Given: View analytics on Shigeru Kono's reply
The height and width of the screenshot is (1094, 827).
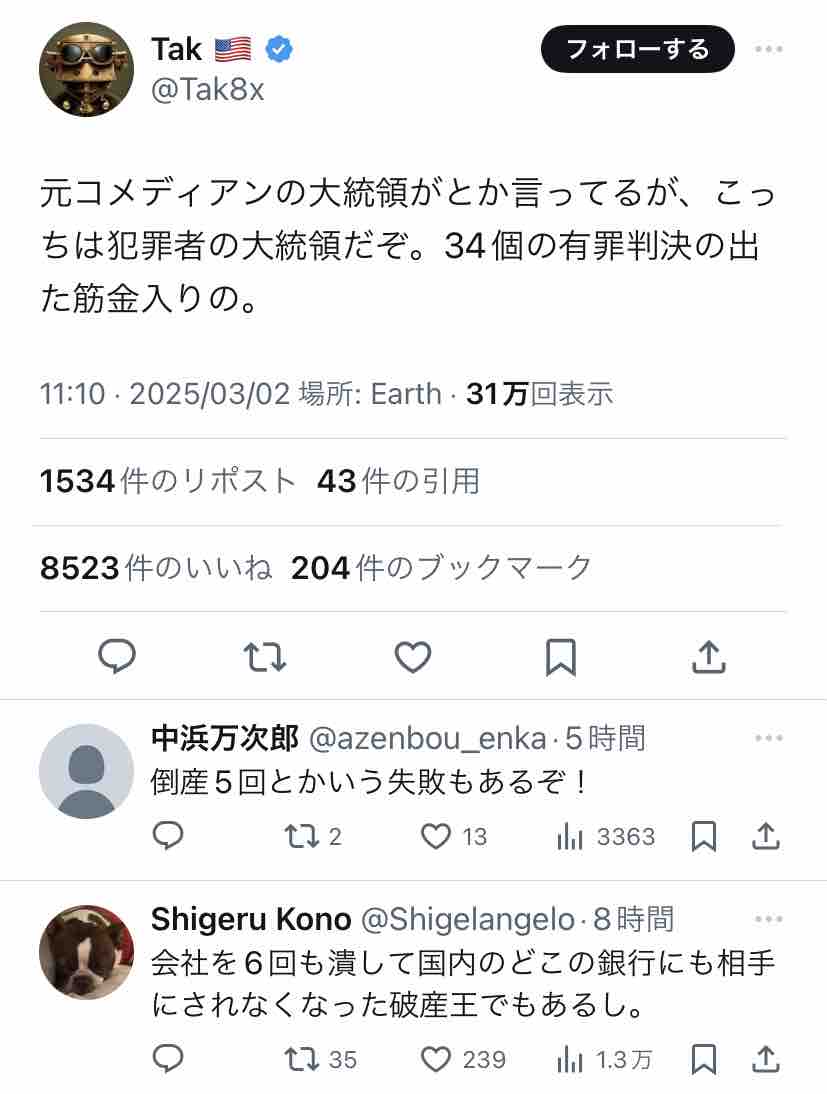Looking at the screenshot, I should coord(569,1059).
